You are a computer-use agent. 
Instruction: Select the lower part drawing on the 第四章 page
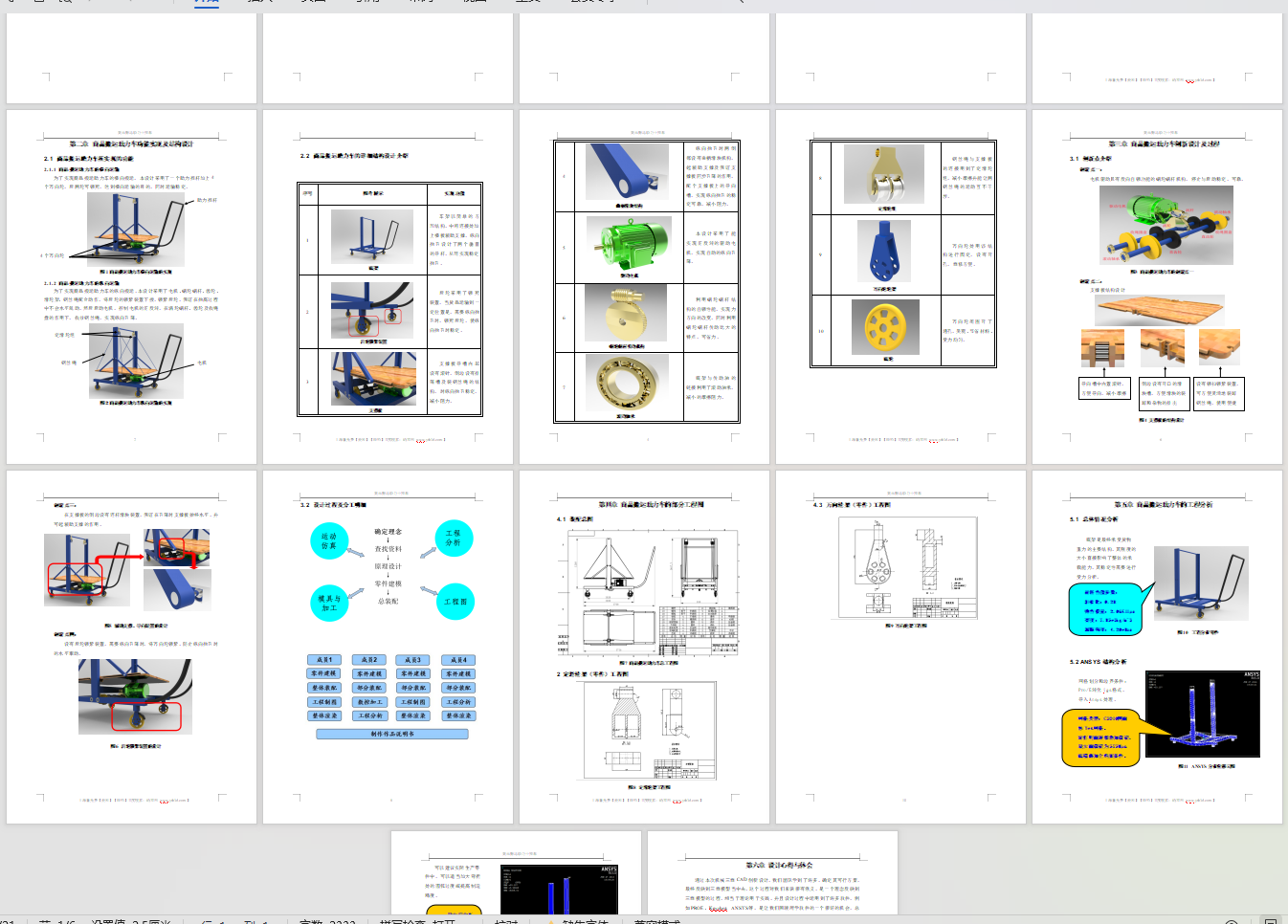(649, 731)
